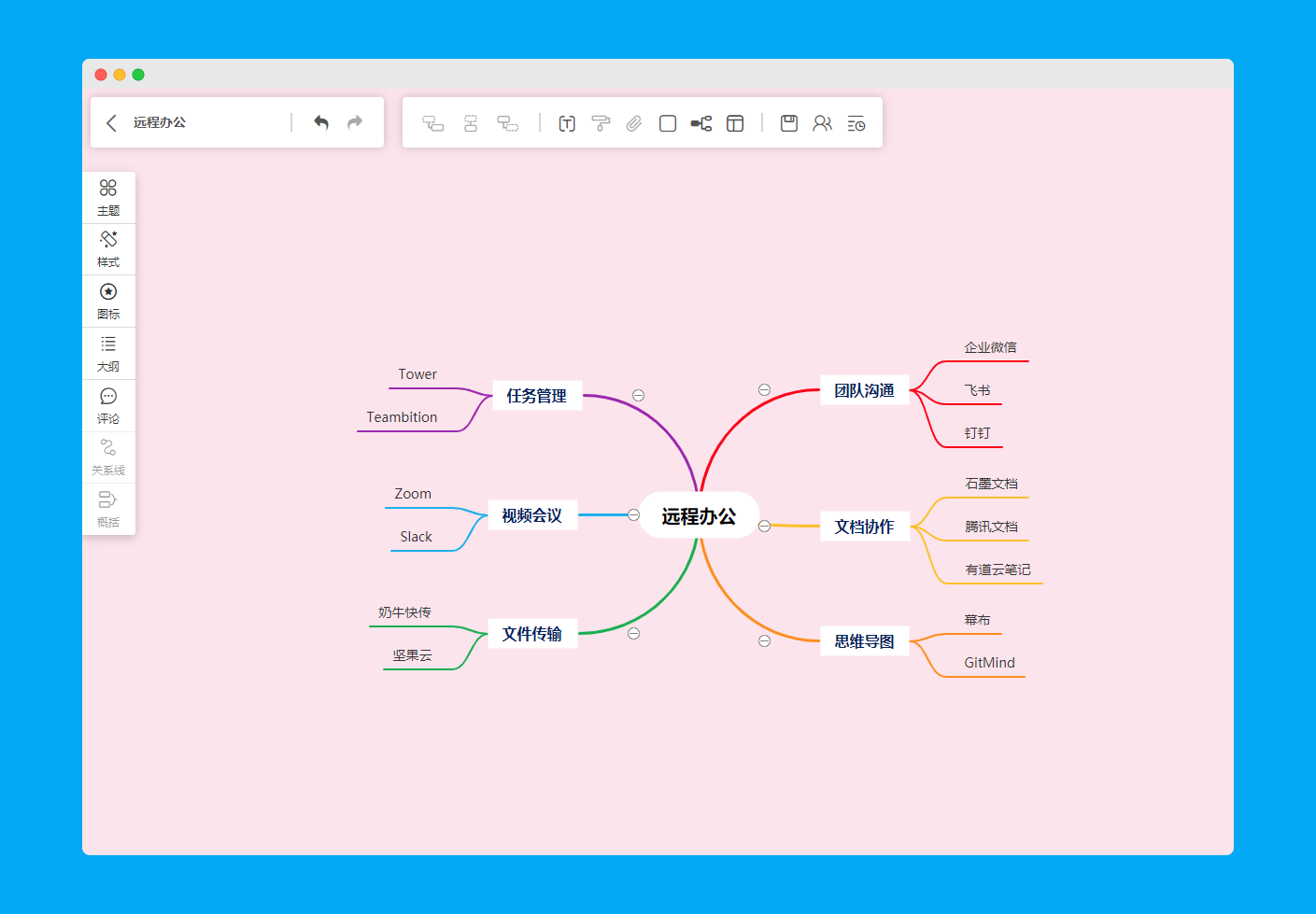Open the 图标 icon panel
This screenshot has width=1316, height=914.
point(108,301)
